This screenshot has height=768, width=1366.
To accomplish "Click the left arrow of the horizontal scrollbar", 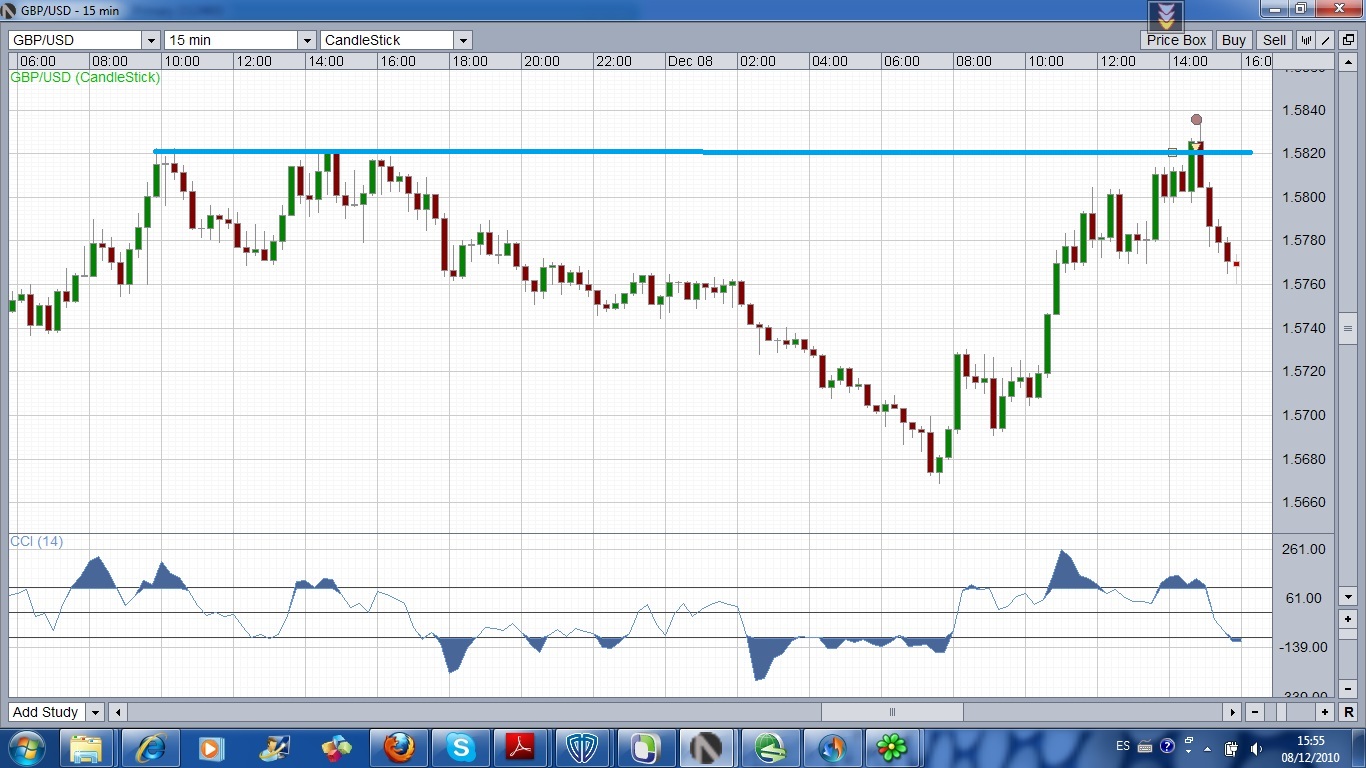I will coord(118,712).
